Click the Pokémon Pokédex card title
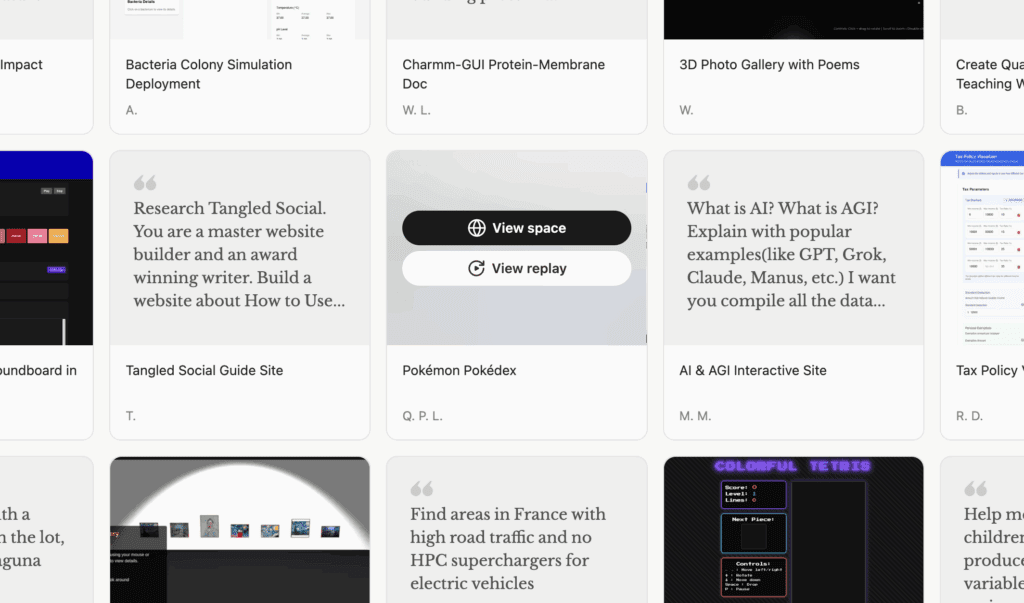1024x603 pixels. point(459,370)
